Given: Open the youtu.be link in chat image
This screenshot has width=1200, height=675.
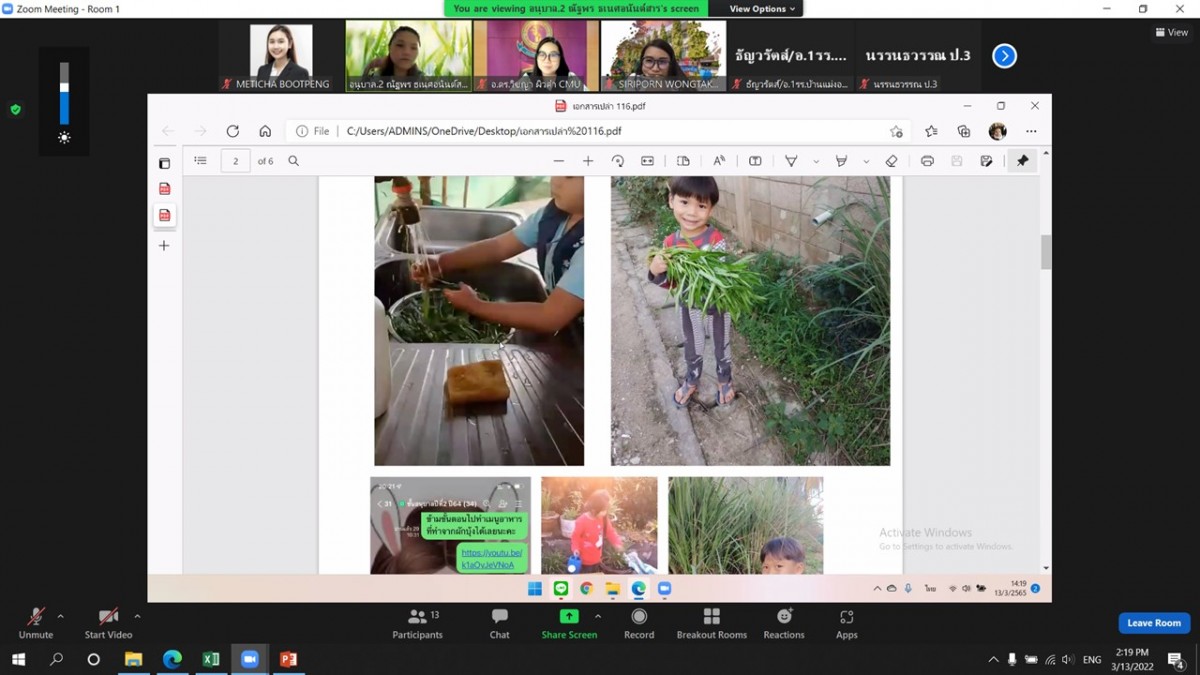Looking at the screenshot, I should (490, 558).
